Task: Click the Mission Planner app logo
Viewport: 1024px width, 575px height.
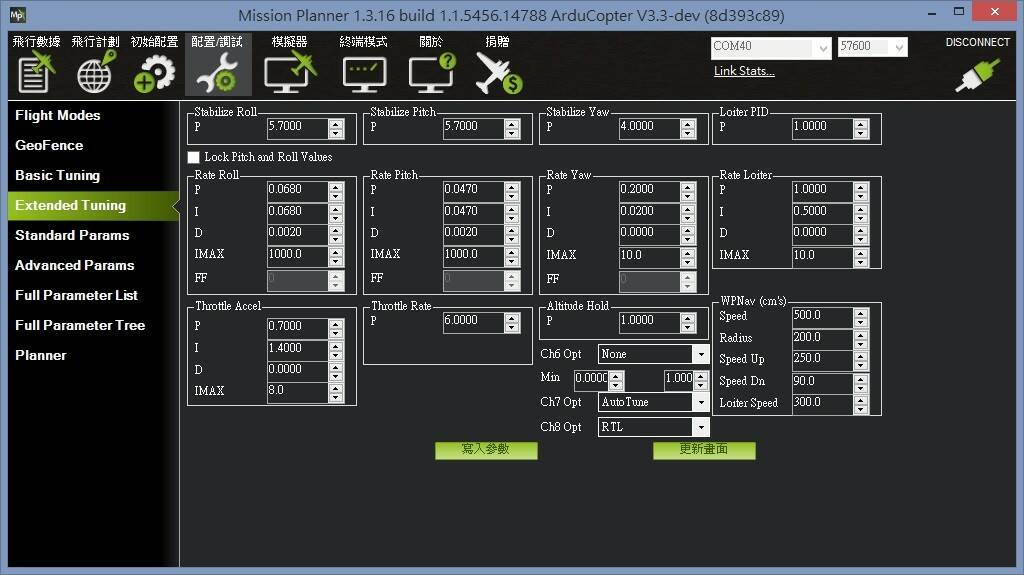Action: click(x=18, y=14)
